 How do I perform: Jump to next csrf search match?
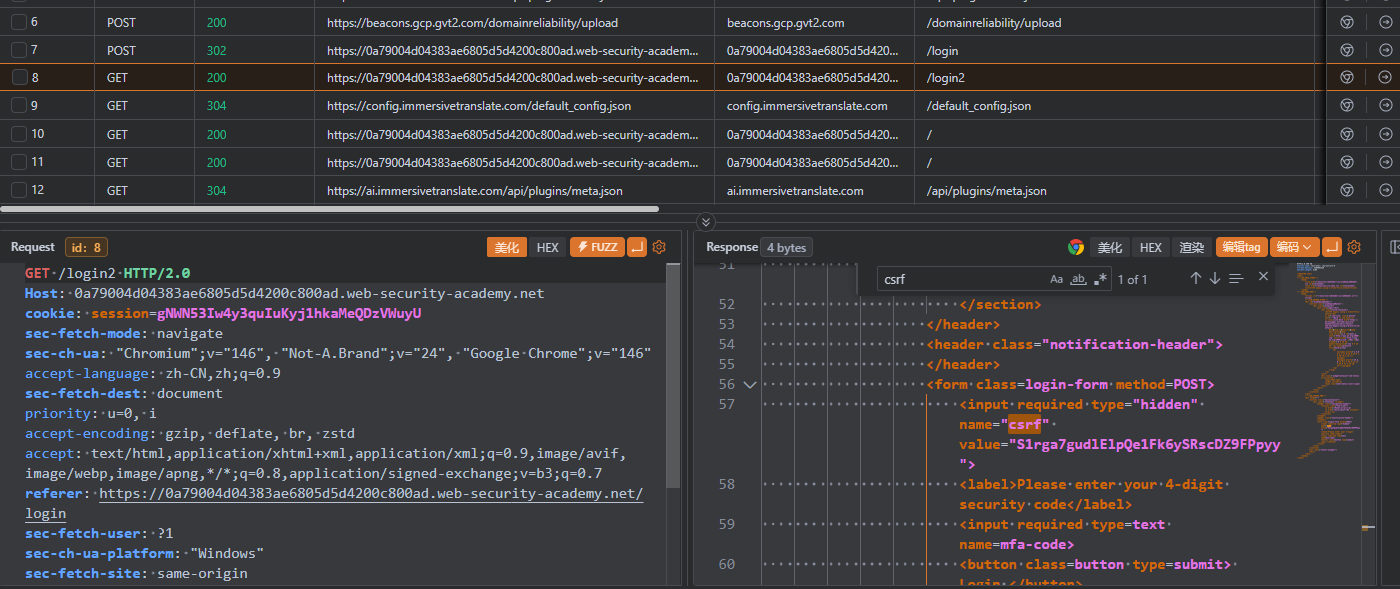1215,279
